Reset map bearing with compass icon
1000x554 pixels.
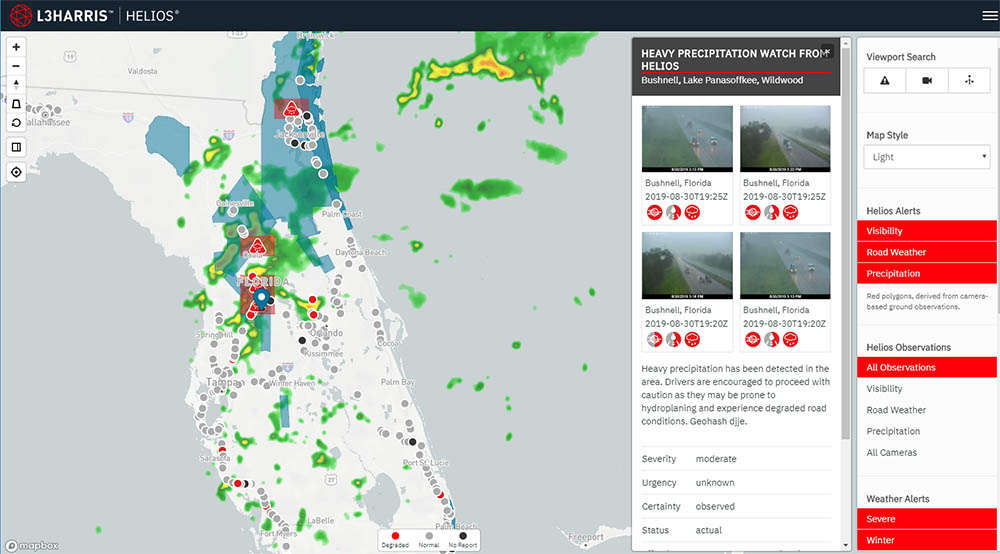[16, 84]
